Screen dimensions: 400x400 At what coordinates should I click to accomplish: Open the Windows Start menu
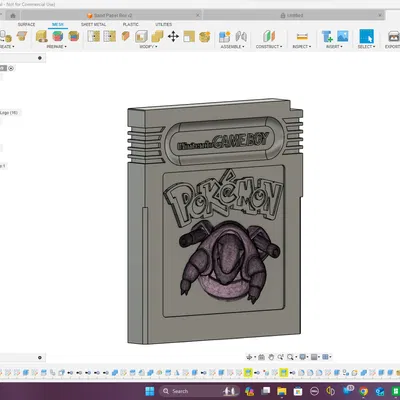[x=150, y=391]
